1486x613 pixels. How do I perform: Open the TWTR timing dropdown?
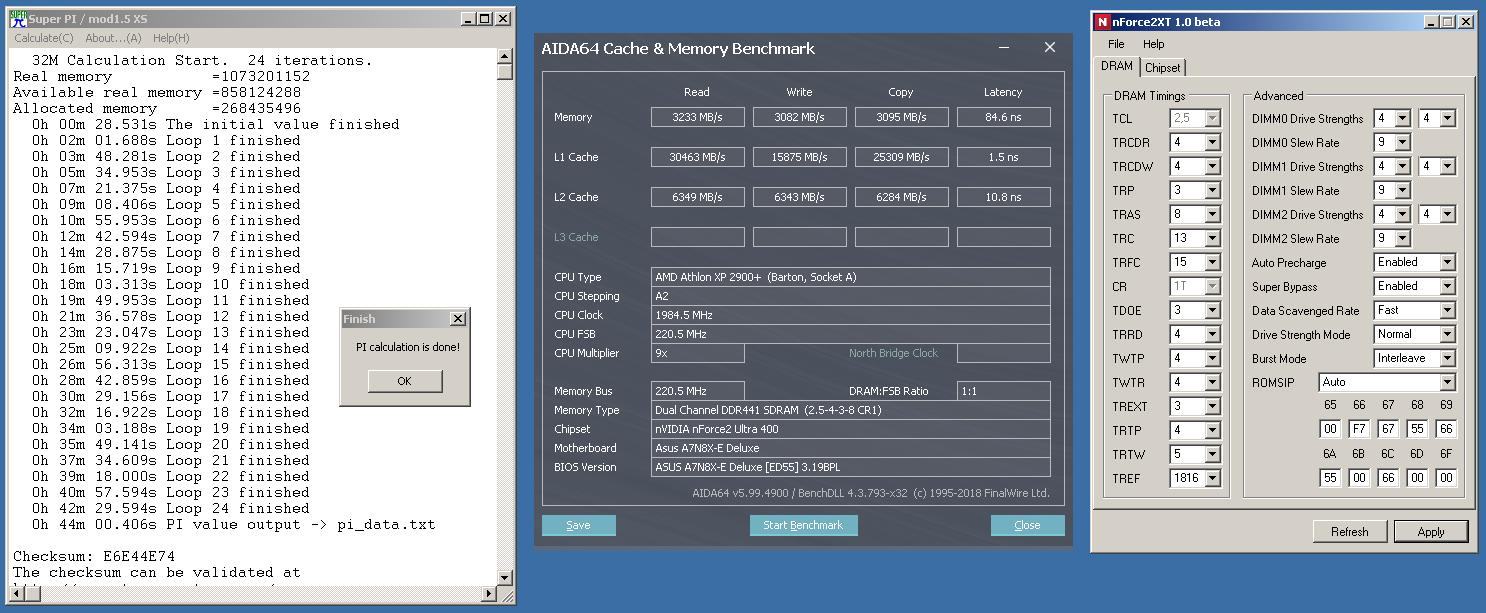point(1212,382)
